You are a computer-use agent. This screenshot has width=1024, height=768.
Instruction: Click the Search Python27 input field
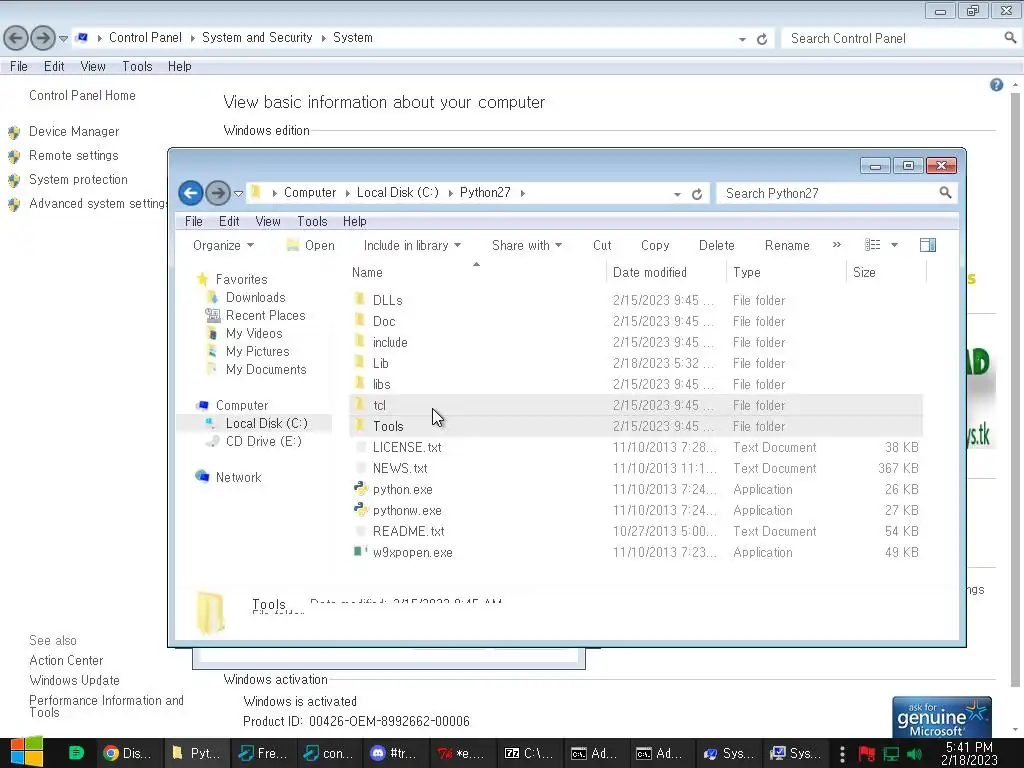coord(826,193)
